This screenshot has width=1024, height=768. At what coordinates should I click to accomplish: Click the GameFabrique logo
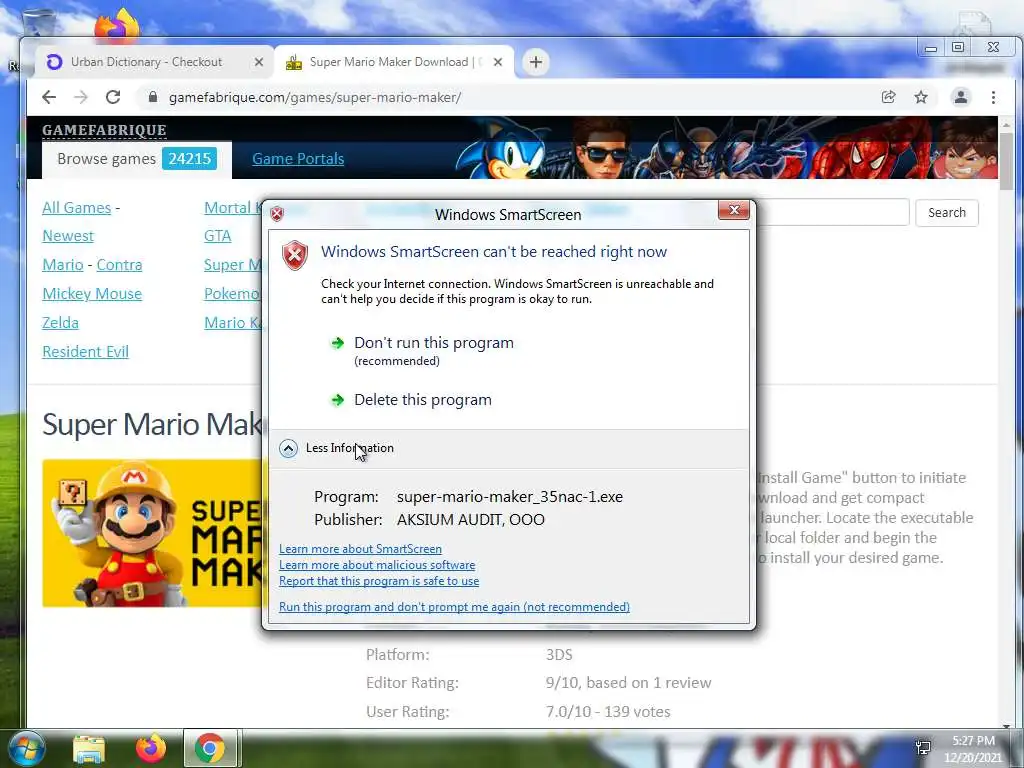104,130
